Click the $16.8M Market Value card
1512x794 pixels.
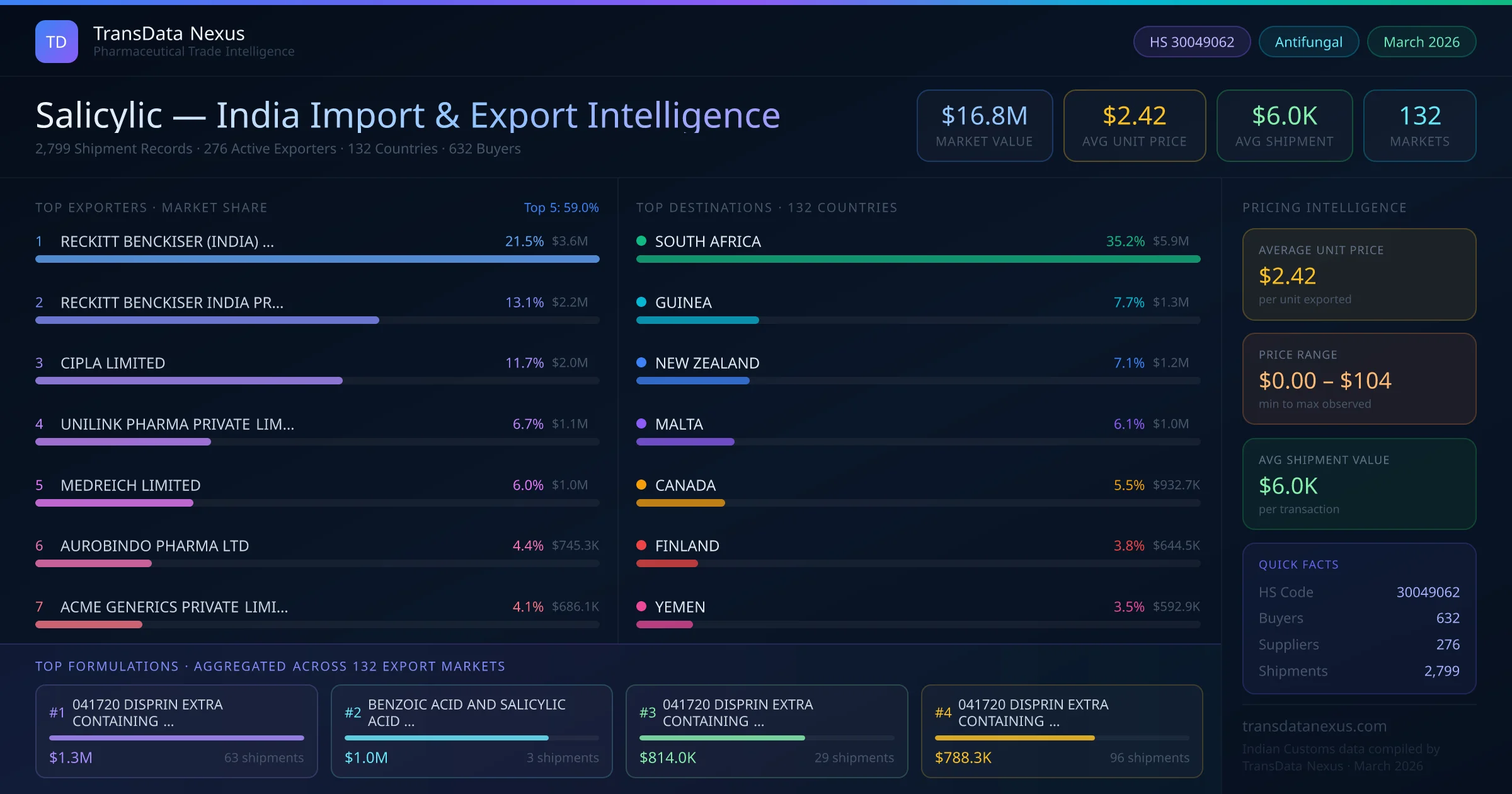coord(984,125)
